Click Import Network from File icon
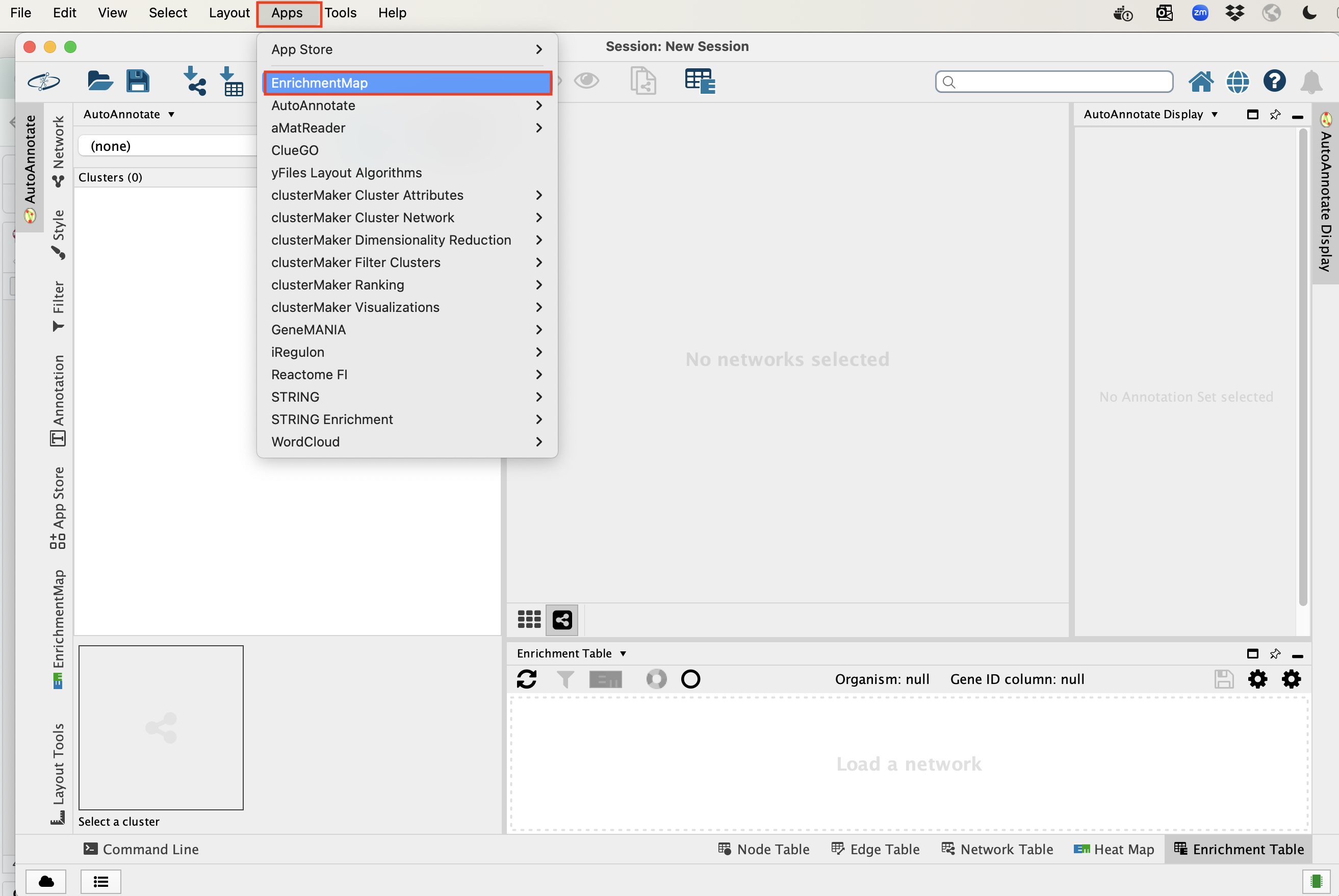This screenshot has height=896, width=1339. coord(194,81)
